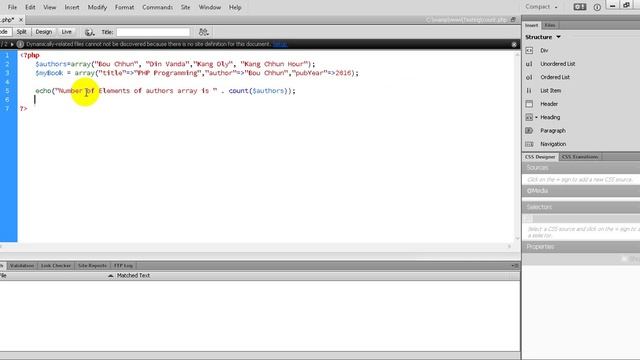Open the Insert menu
The height and width of the screenshot is (360, 640).
pyautogui.click(x=72, y=7)
